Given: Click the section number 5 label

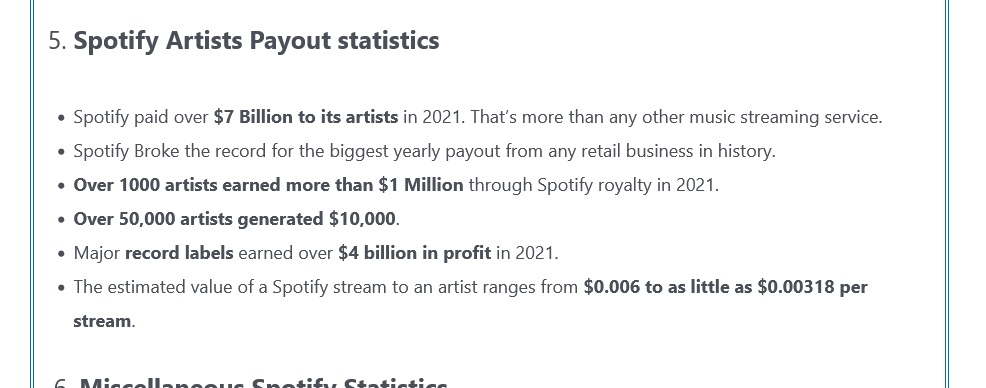Looking at the screenshot, I should pyautogui.click(x=57, y=41).
